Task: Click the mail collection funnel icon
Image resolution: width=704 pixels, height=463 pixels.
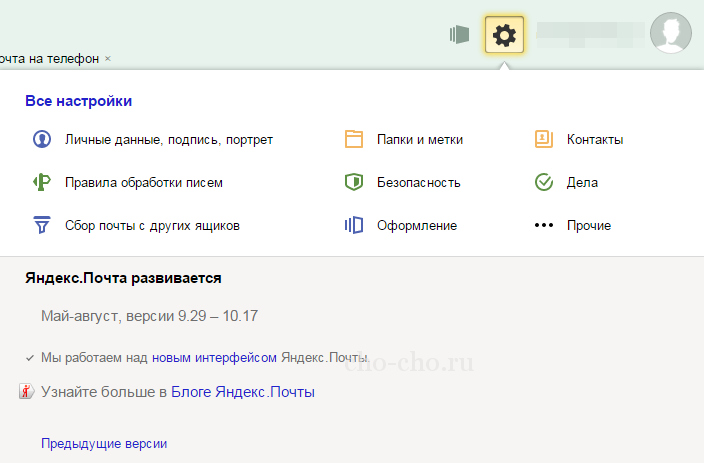Action: pyautogui.click(x=42, y=225)
